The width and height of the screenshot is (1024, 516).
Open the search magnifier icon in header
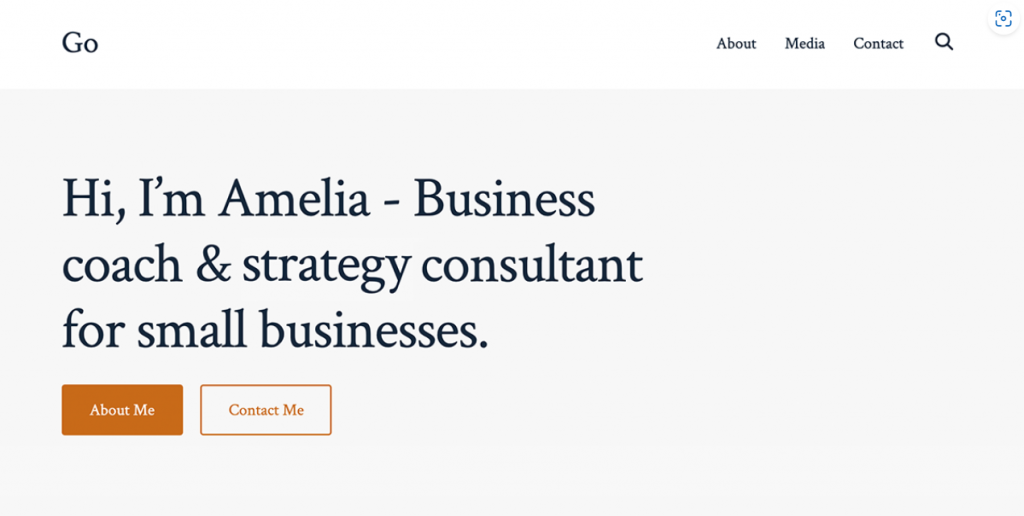coord(944,42)
